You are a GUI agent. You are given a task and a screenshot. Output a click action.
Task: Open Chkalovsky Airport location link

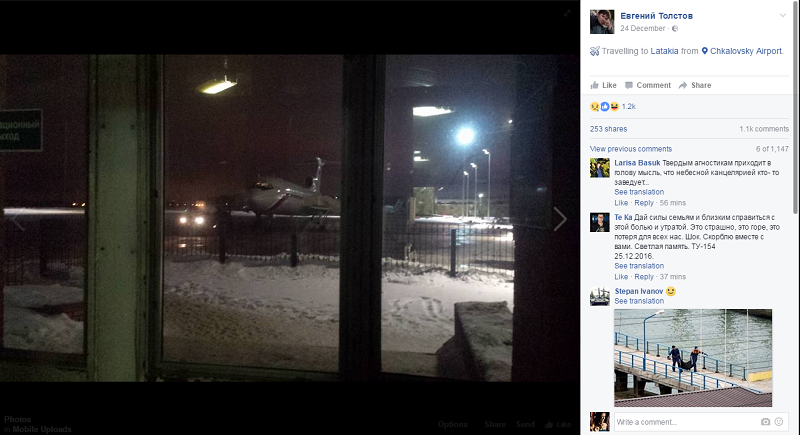745,51
